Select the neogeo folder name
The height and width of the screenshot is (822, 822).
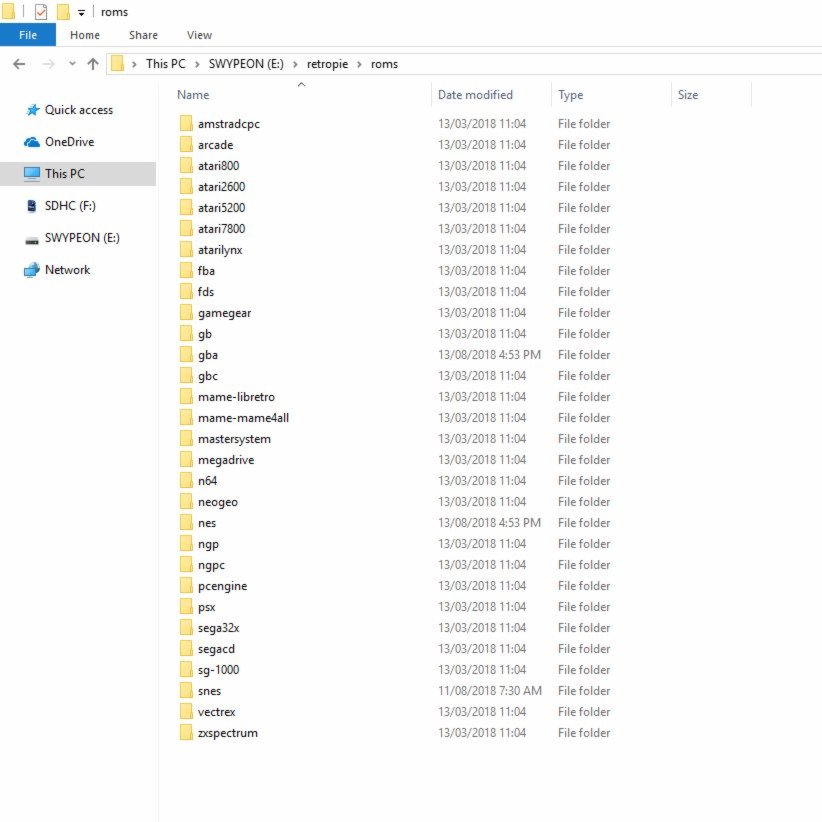tap(218, 502)
